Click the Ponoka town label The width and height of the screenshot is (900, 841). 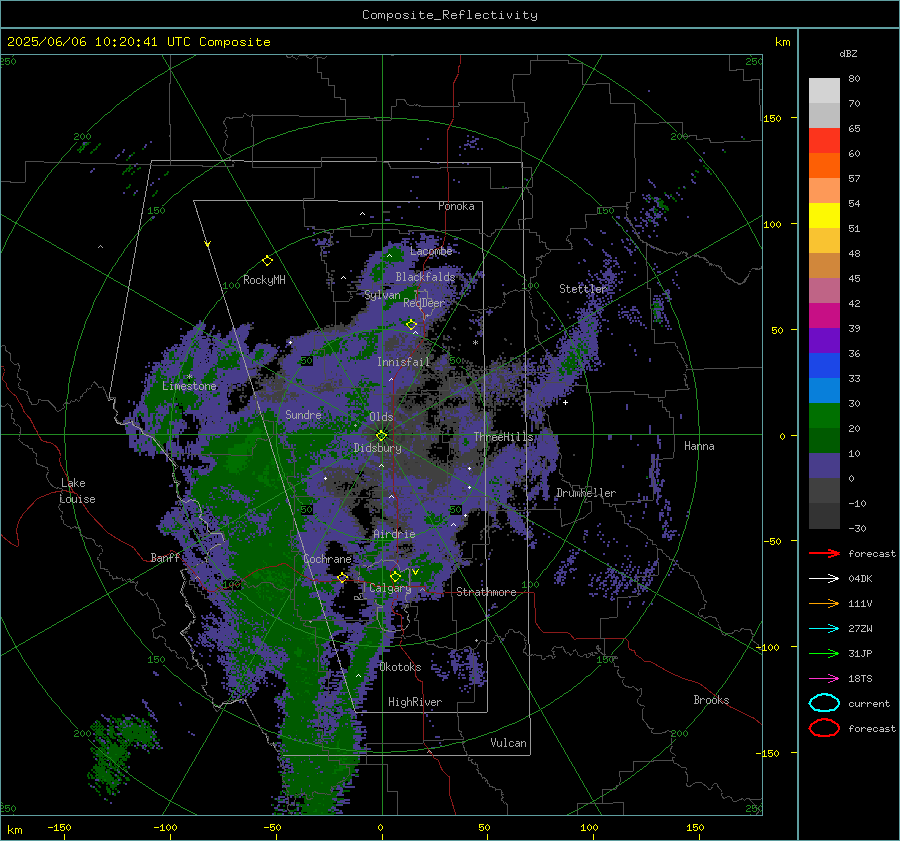click(x=456, y=206)
